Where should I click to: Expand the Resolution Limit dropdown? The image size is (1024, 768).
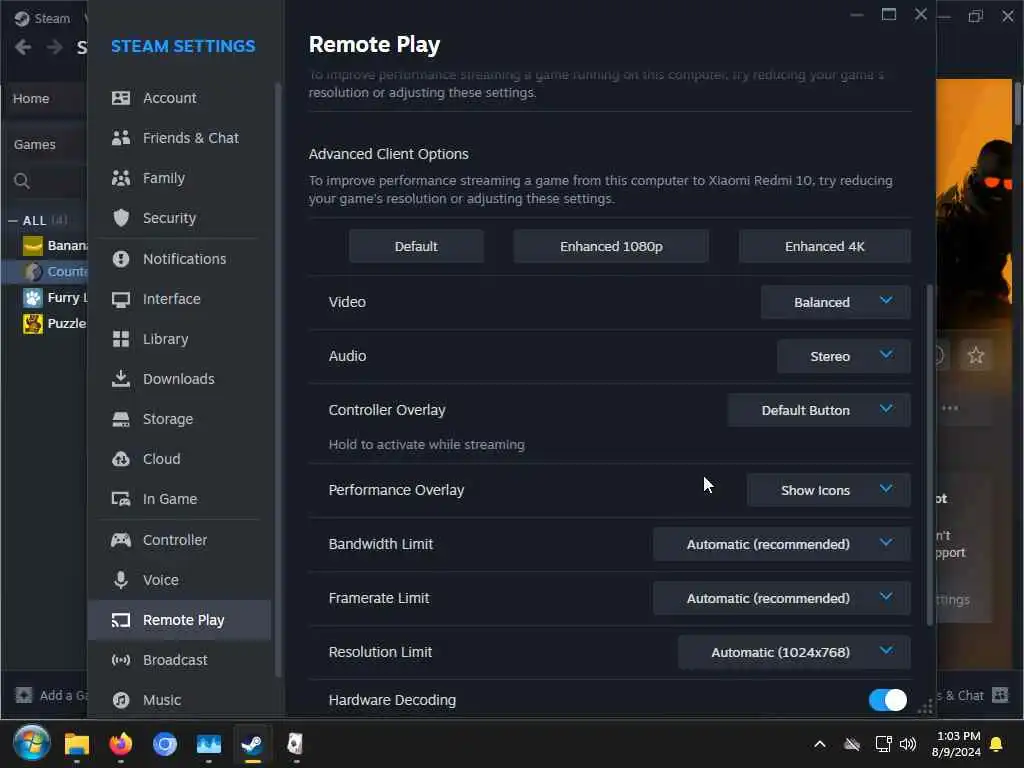[794, 652]
